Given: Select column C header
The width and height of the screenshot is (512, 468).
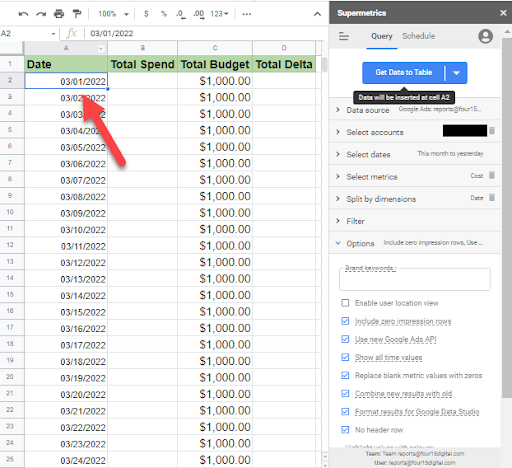Looking at the screenshot, I should click(215, 48).
